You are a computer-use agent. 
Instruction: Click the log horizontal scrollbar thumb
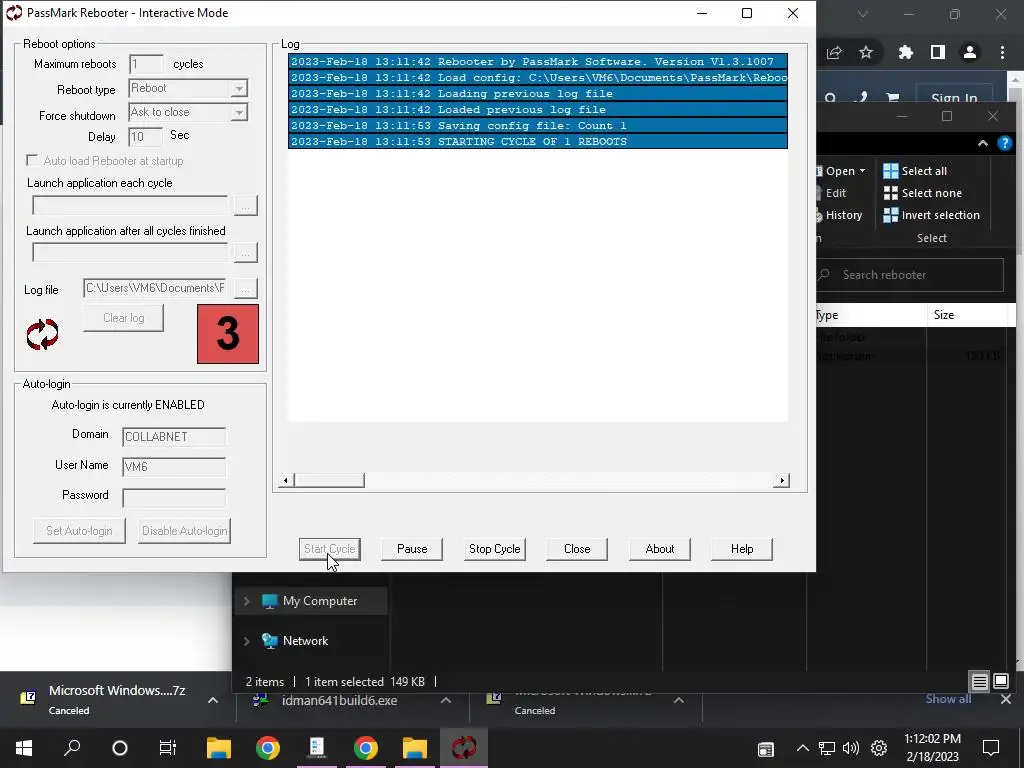(x=329, y=481)
